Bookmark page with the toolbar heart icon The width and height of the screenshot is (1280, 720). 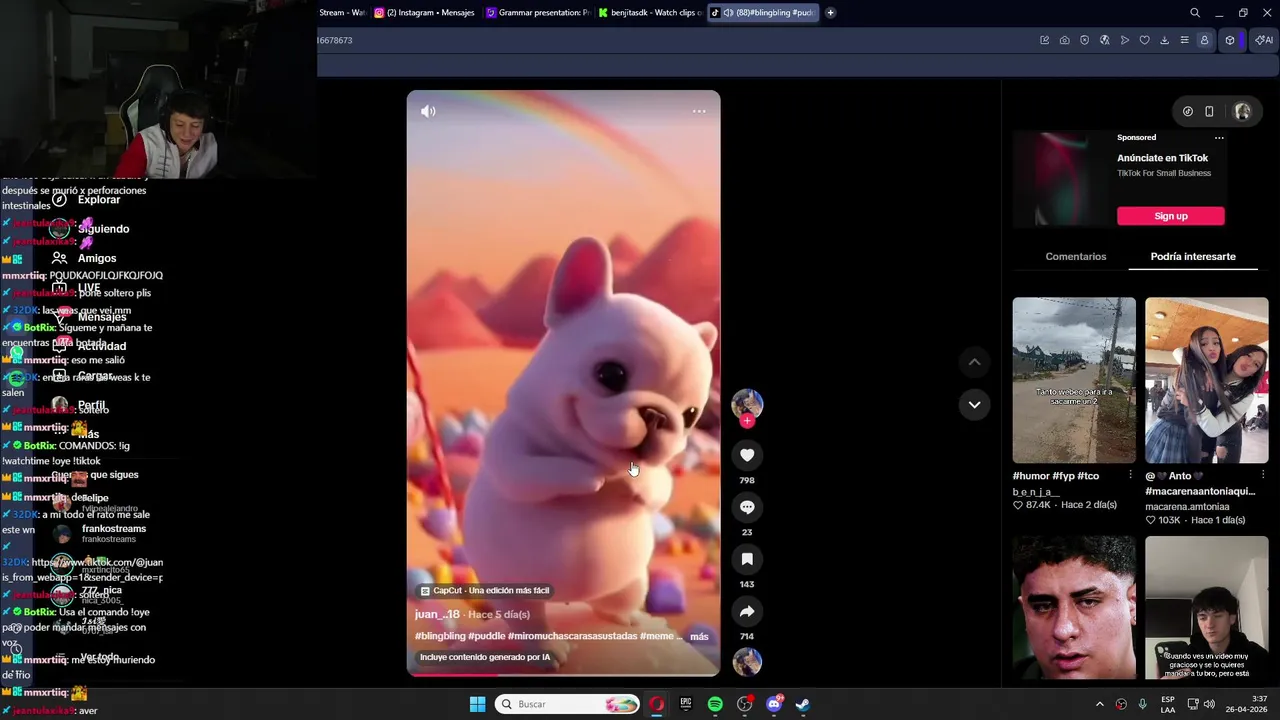[1144, 40]
